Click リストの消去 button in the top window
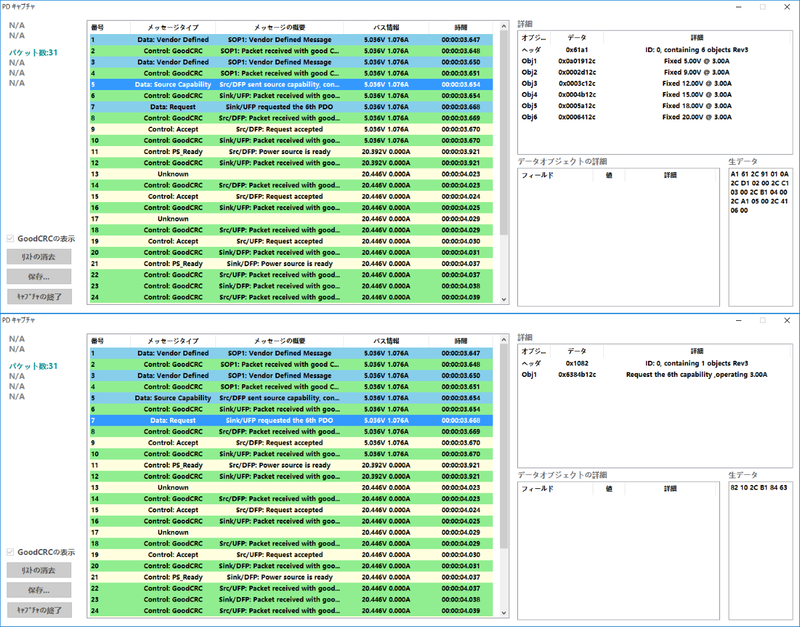 pos(39,257)
